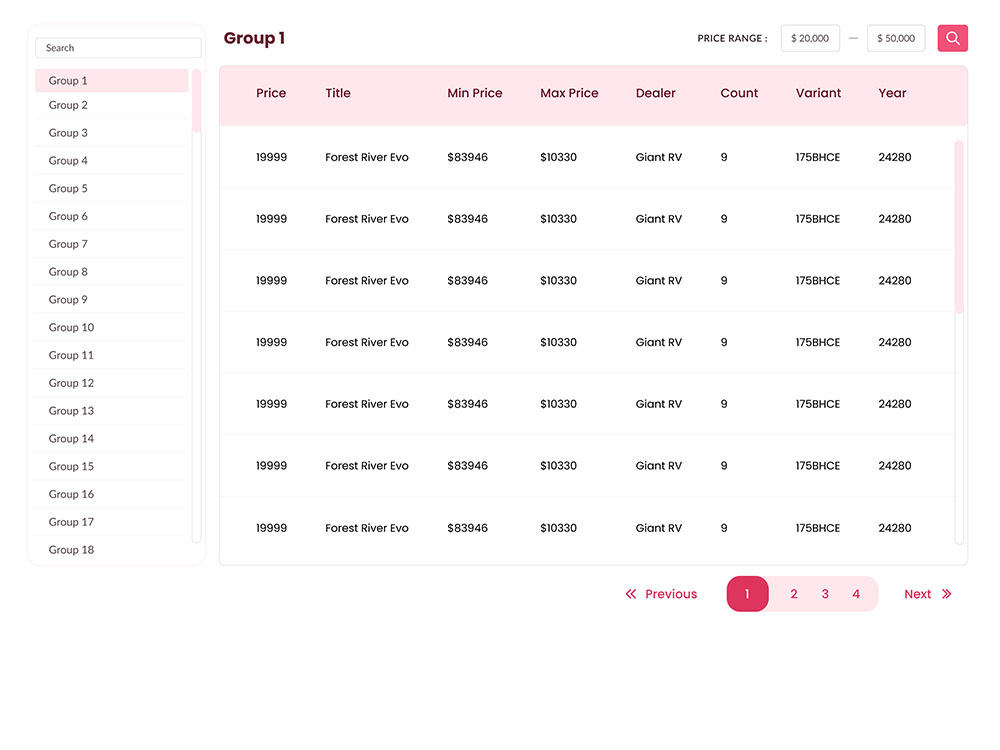Click the double-chevron icon after Next
Image resolution: width=1000 pixels, height=750 pixels.
point(946,594)
